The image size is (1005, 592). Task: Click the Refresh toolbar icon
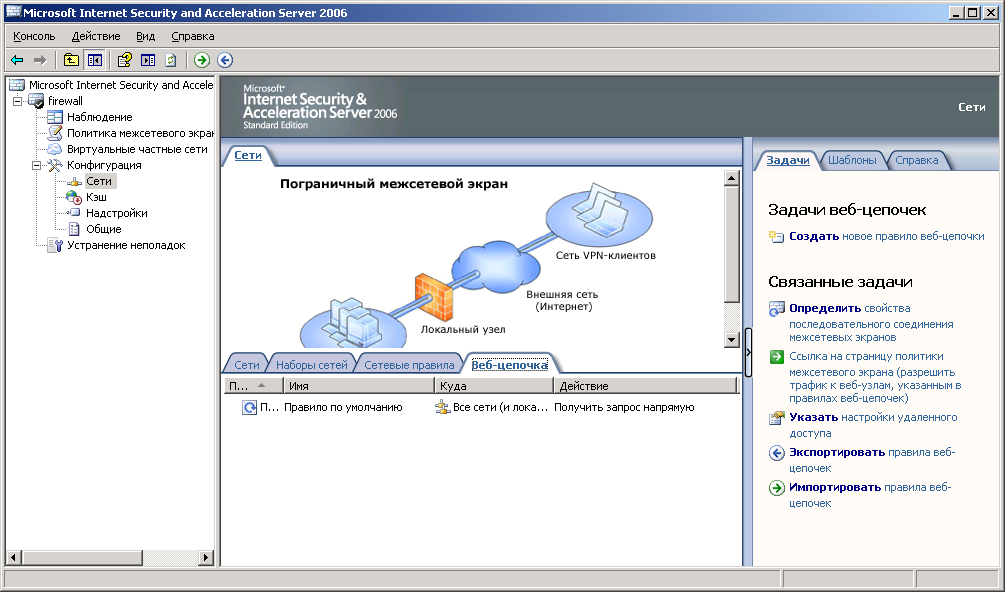pyautogui.click(x=170, y=60)
